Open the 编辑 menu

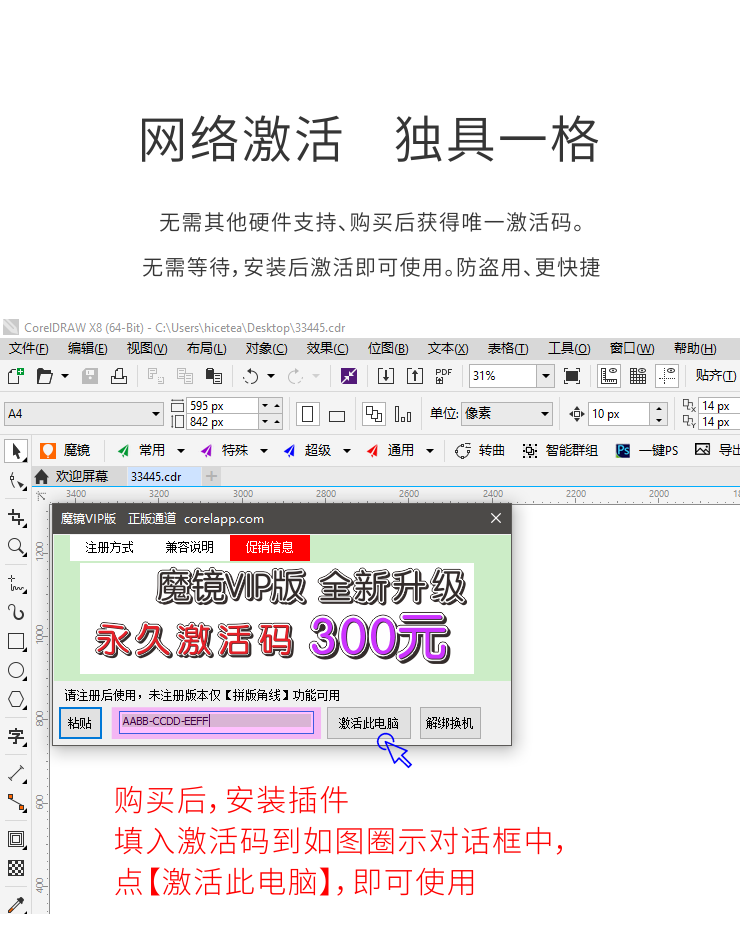coord(87,349)
